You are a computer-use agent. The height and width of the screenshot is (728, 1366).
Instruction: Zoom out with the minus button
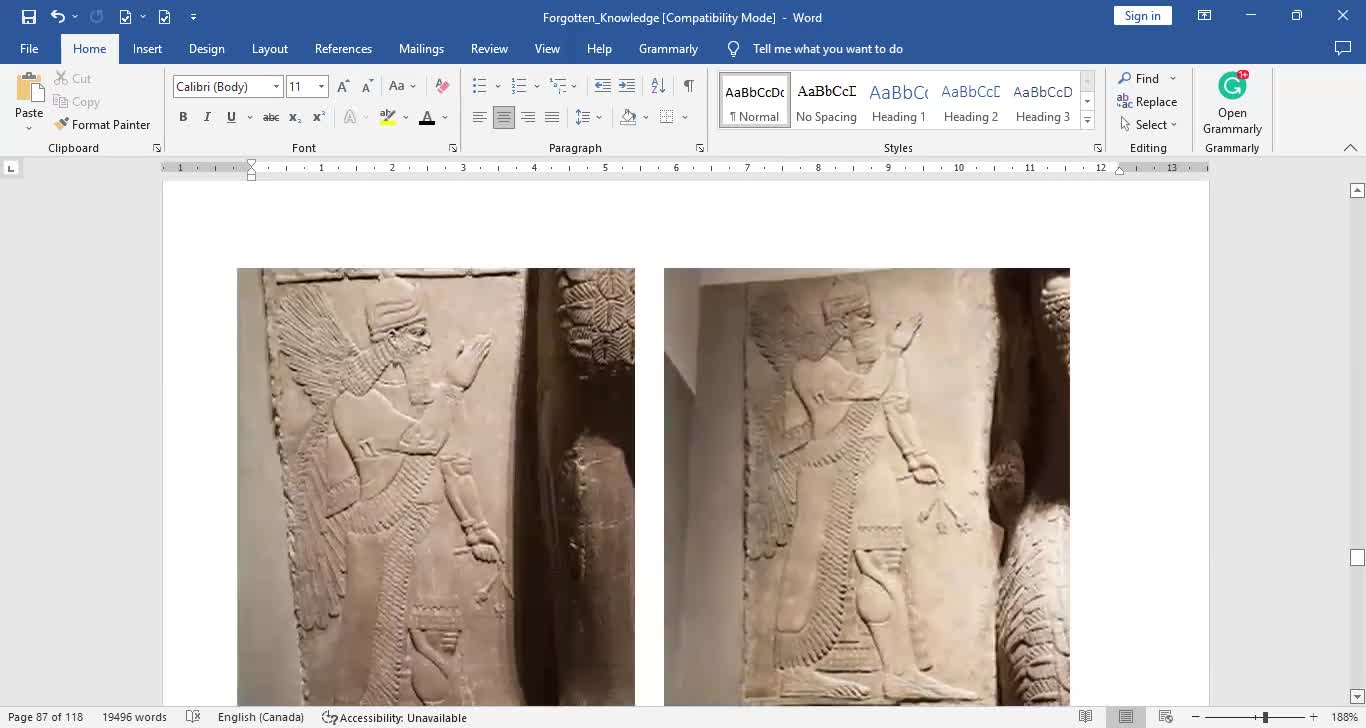(x=1195, y=717)
